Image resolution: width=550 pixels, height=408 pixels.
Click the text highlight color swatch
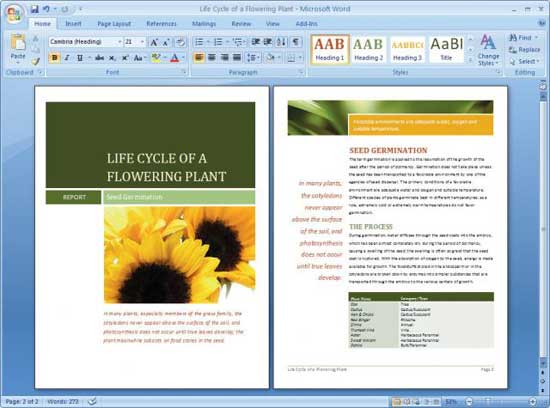tap(155, 58)
